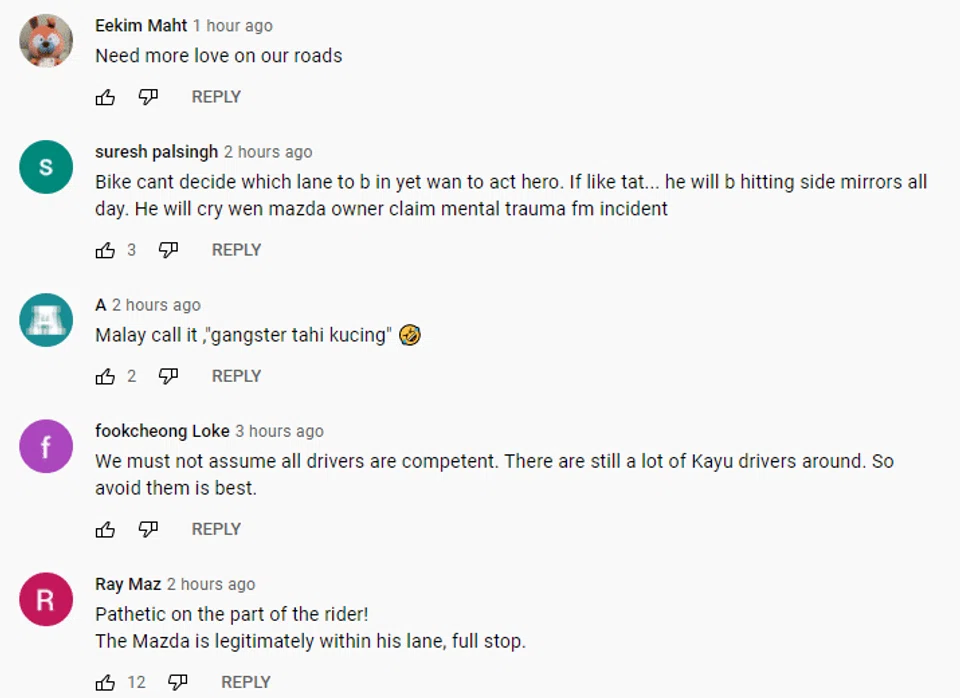This screenshot has width=960, height=698.
Task: Reply to user A's comment
Action: 236,376
